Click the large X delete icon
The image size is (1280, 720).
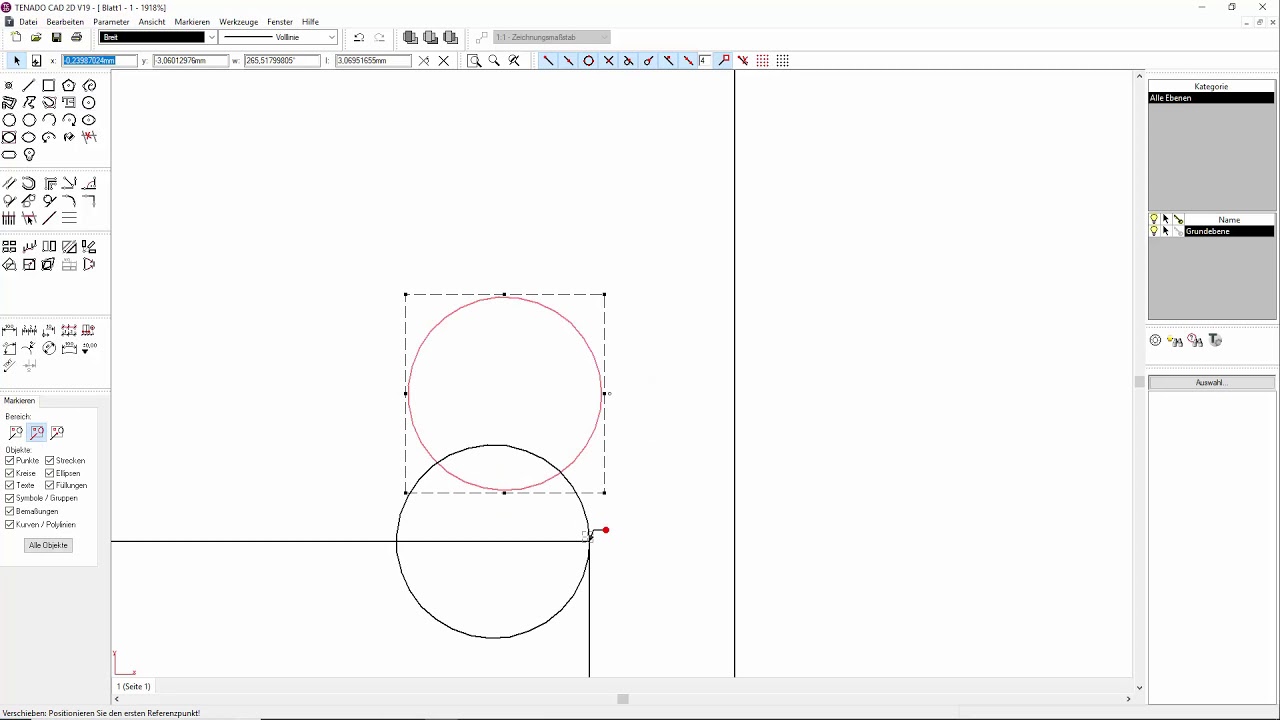tap(444, 61)
